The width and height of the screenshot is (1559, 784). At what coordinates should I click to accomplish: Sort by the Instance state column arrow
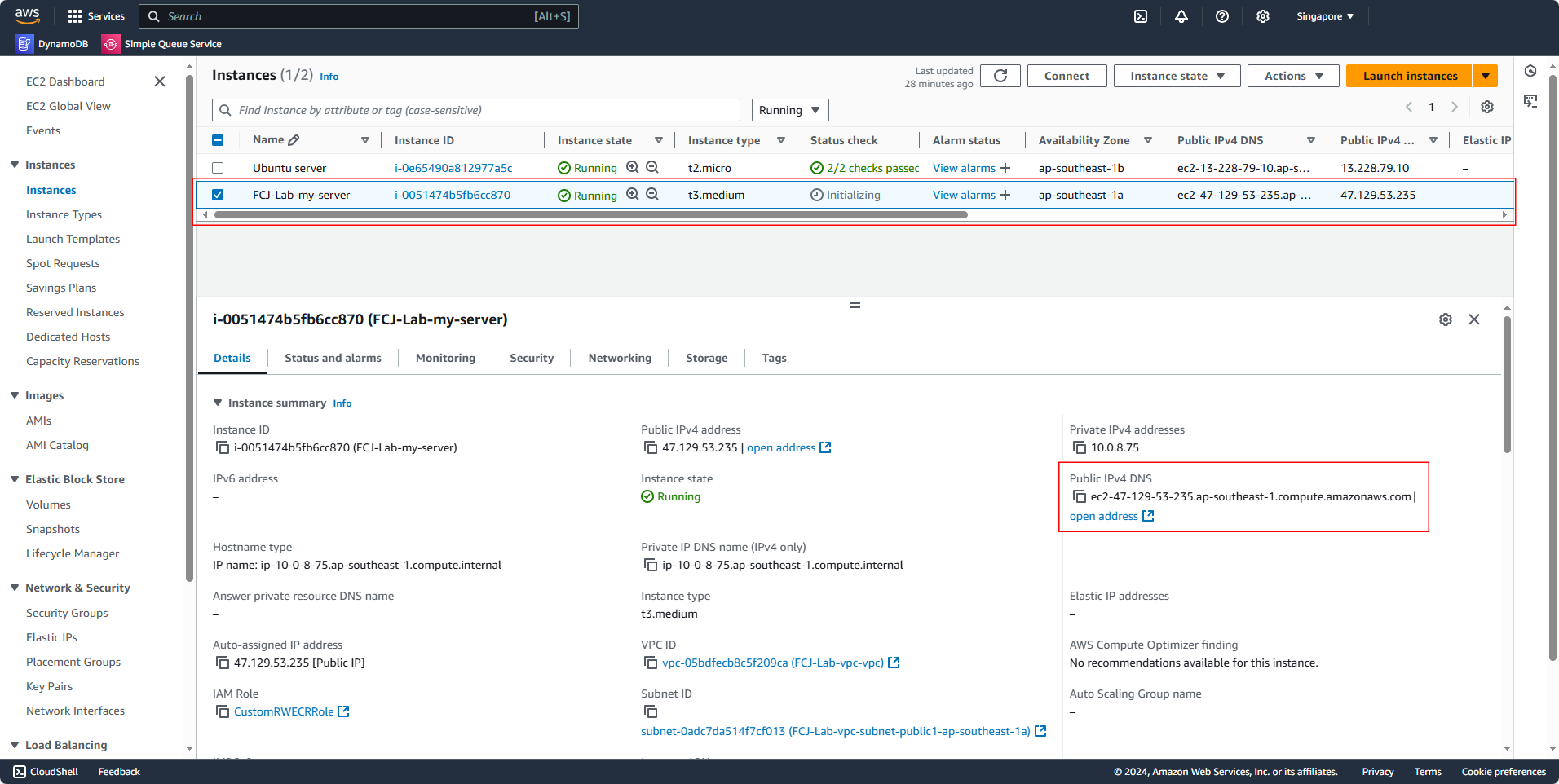(x=659, y=140)
